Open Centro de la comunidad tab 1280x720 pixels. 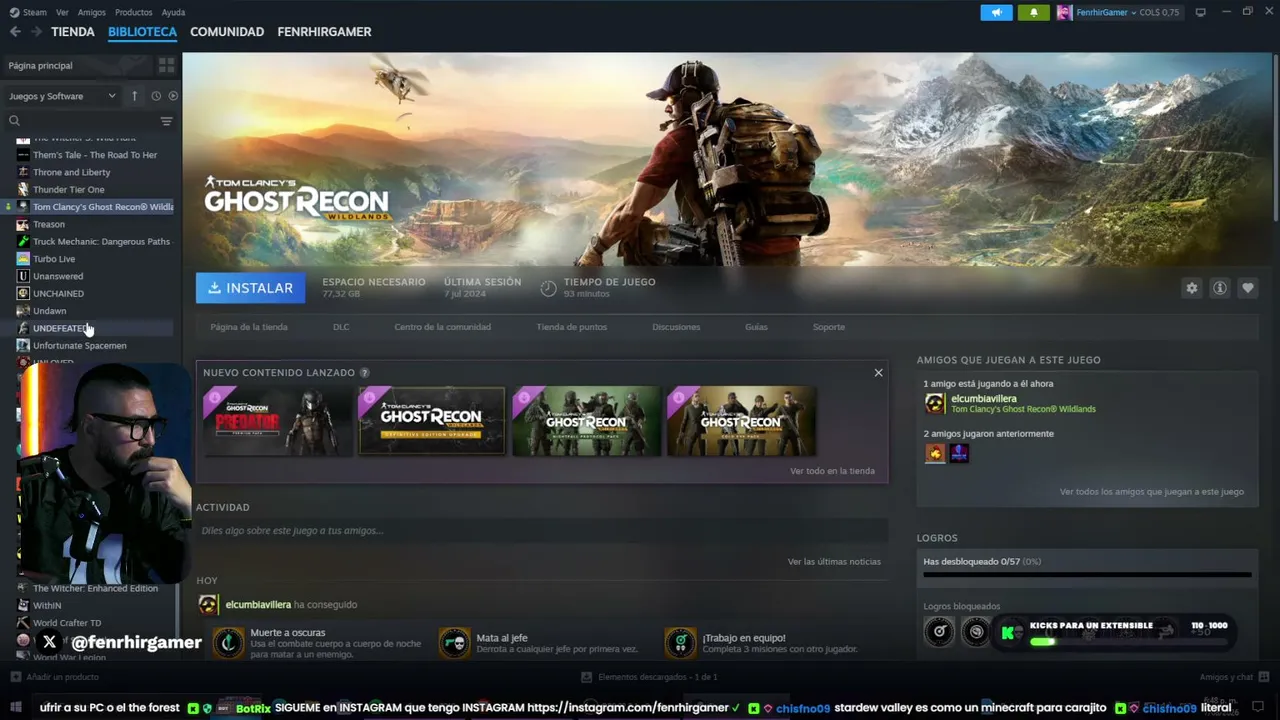442,327
